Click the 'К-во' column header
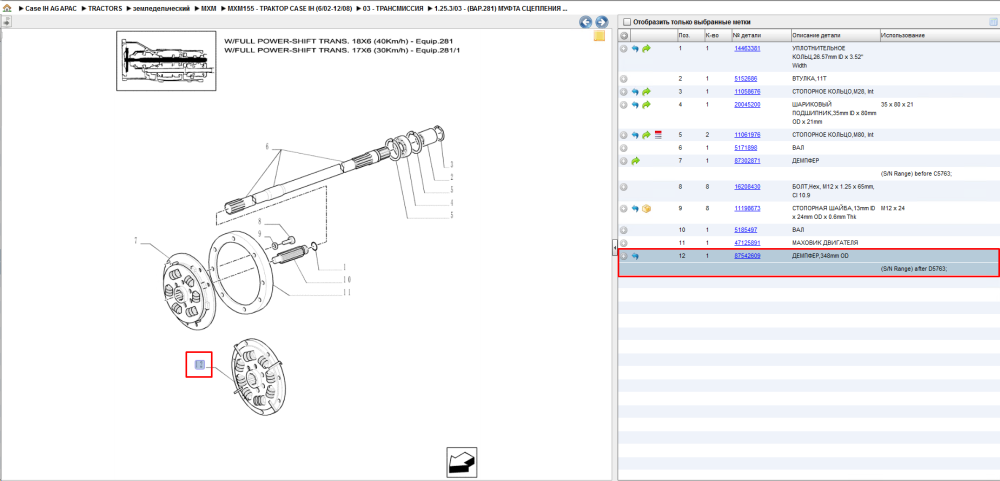Screen dimensions: 1000x481 pos(717,36)
